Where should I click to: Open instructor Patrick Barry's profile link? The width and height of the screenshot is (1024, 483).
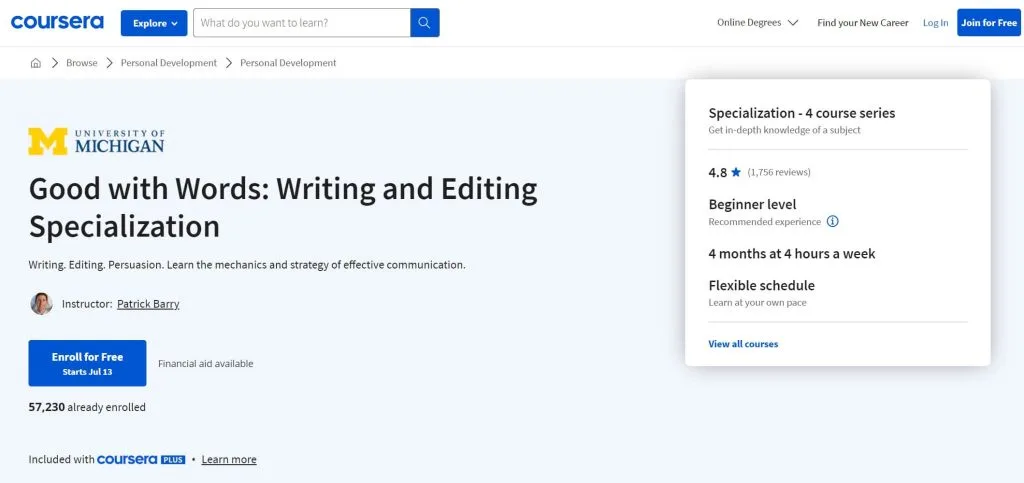coord(148,304)
